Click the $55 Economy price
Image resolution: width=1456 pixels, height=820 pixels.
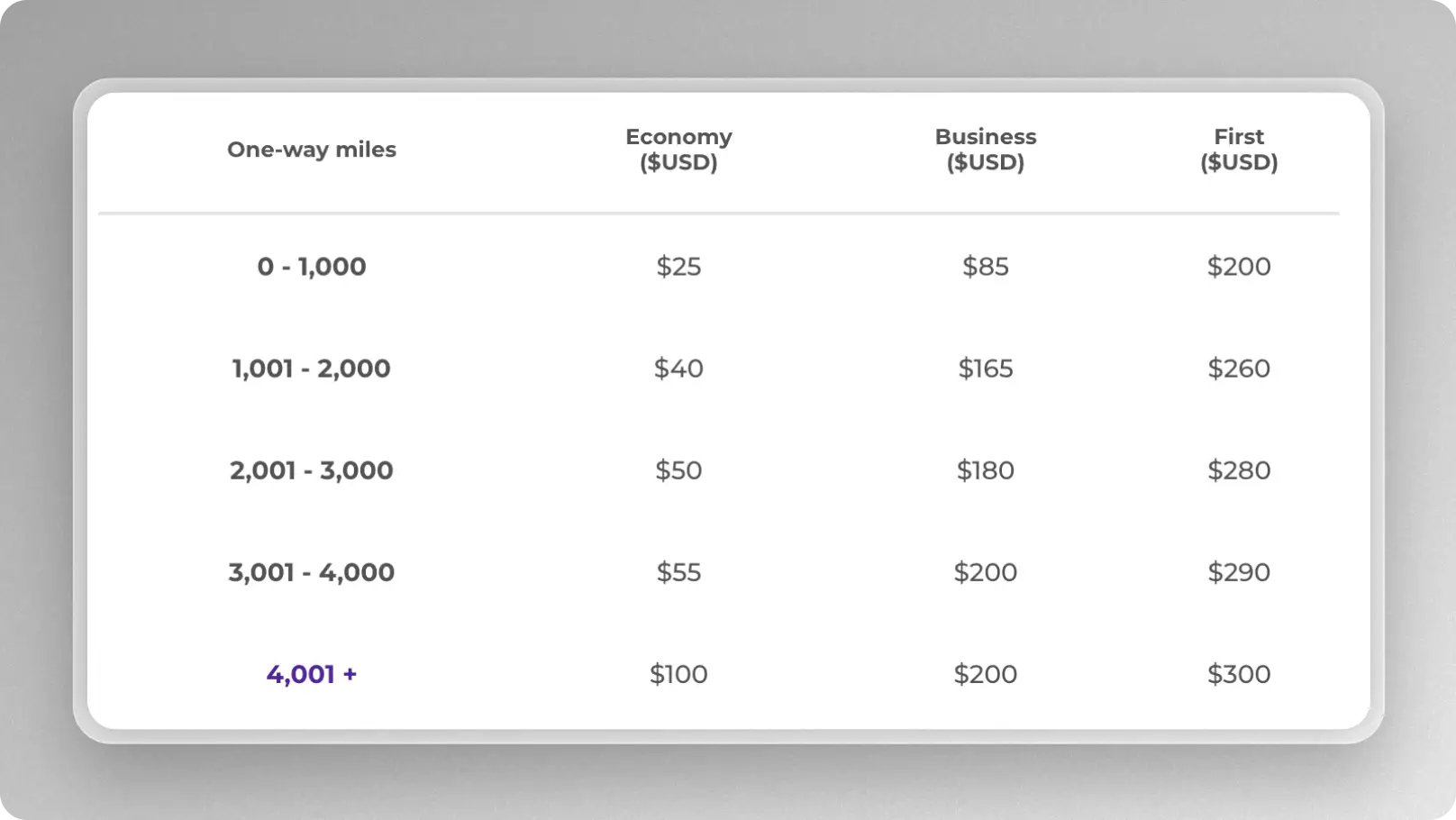coord(678,572)
